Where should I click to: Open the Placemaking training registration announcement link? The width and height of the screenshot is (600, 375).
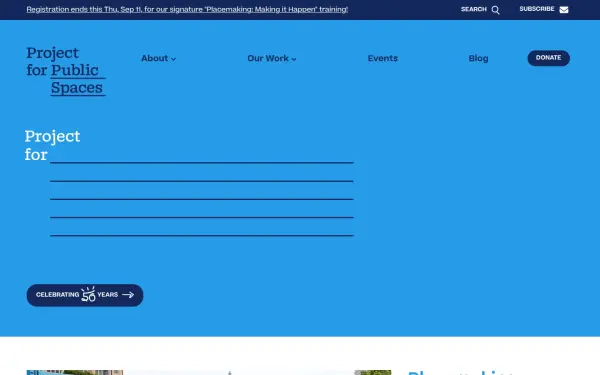tap(187, 10)
